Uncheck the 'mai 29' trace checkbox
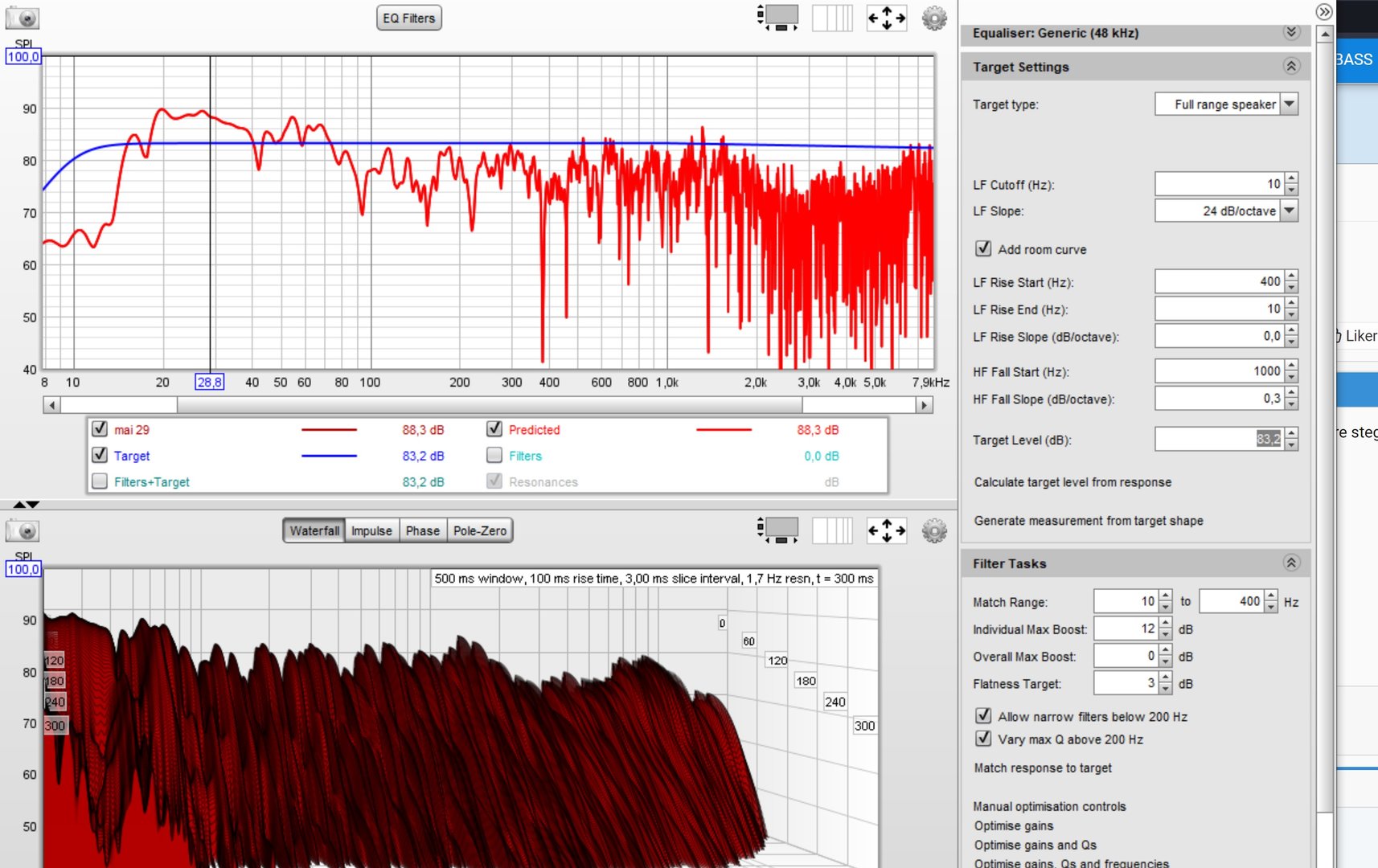This screenshot has height=868, width=1378. pyautogui.click(x=100, y=429)
